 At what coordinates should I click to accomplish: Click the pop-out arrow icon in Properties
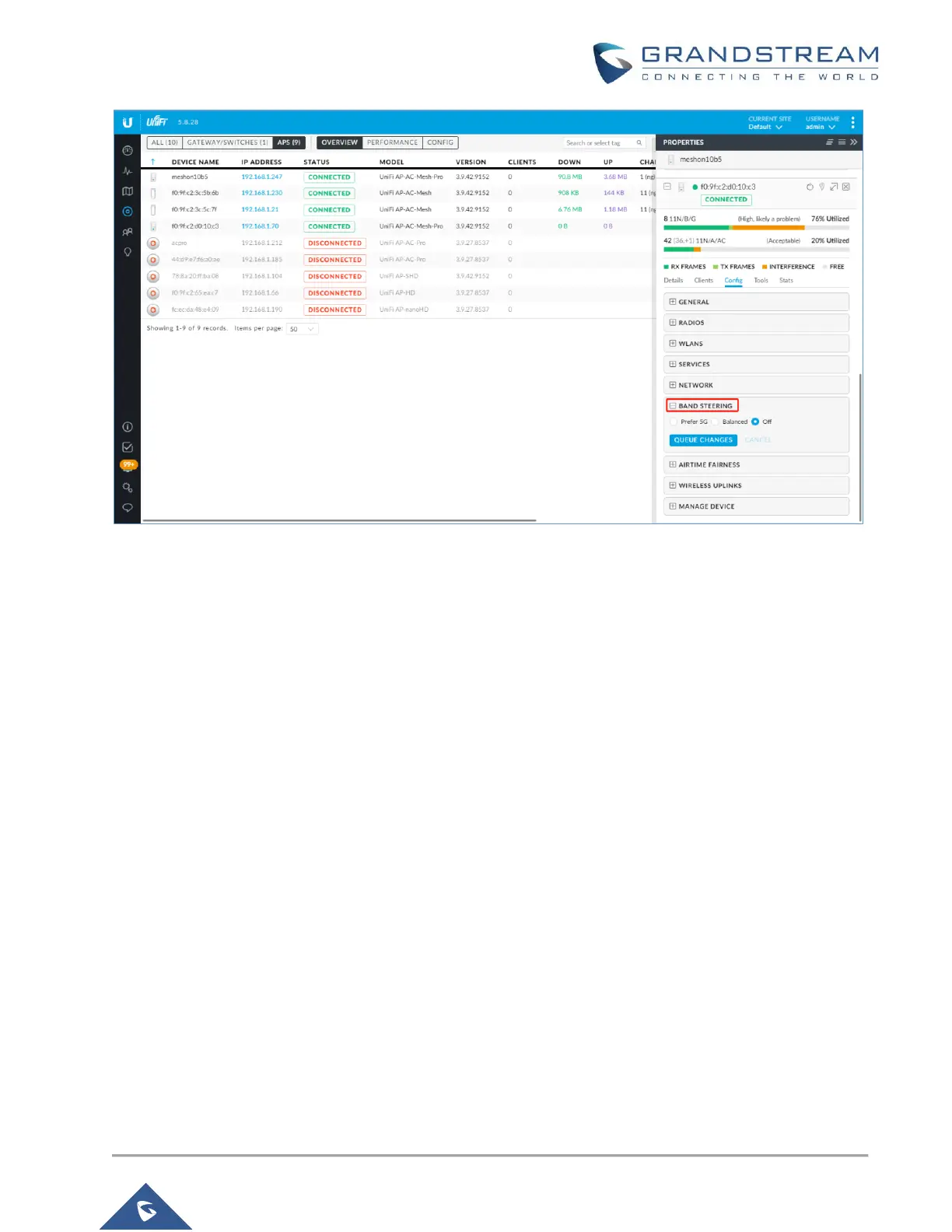point(834,187)
